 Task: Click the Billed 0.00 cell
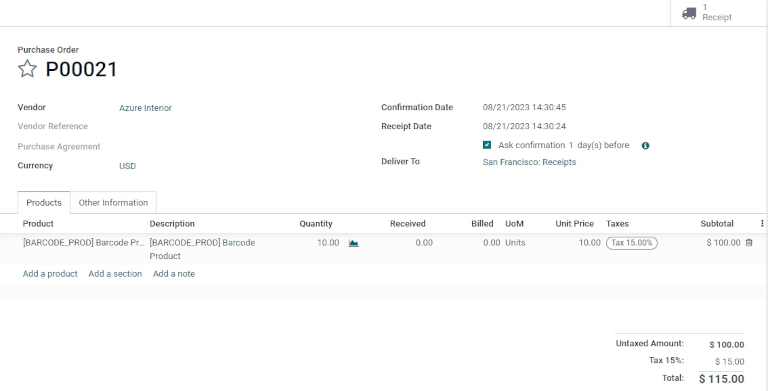491,243
